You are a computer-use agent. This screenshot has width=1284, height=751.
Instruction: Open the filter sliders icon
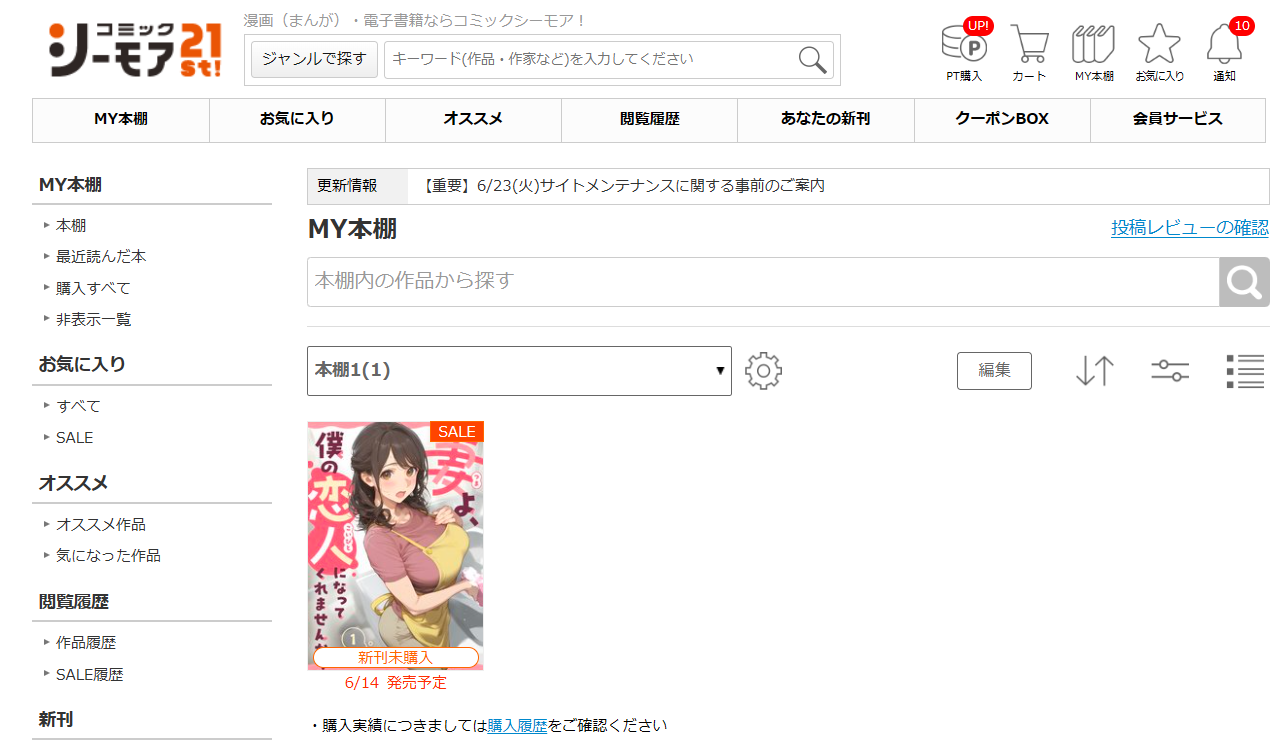coord(1170,371)
